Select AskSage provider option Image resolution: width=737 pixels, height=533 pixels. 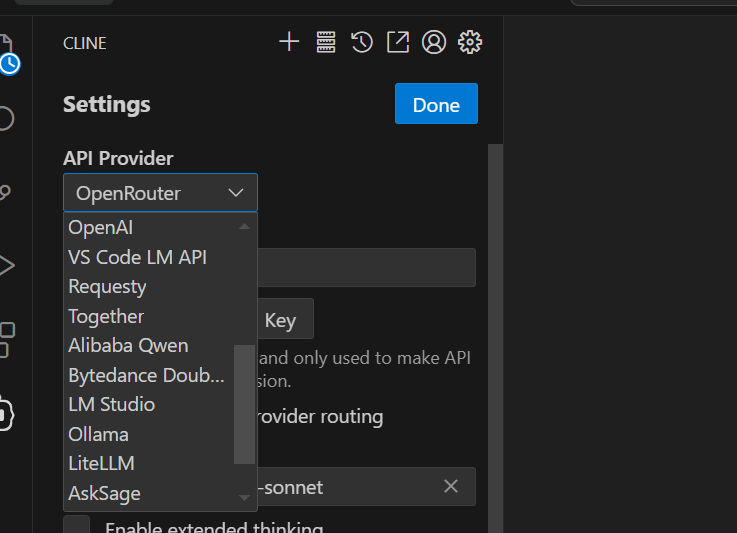coord(150,493)
